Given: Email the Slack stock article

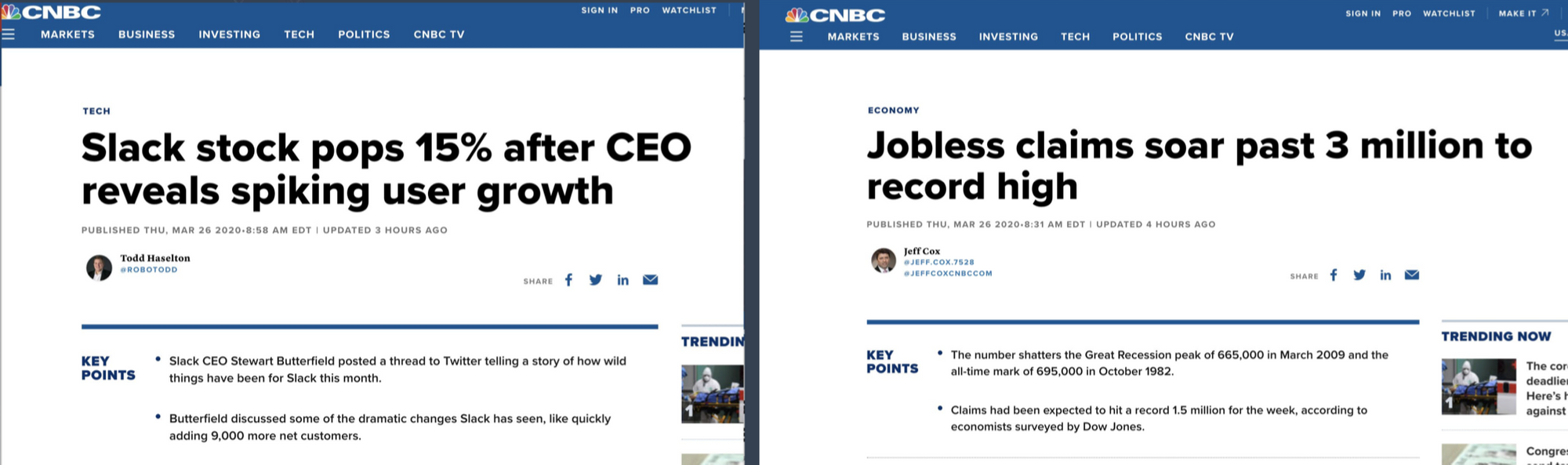Looking at the screenshot, I should click(650, 280).
